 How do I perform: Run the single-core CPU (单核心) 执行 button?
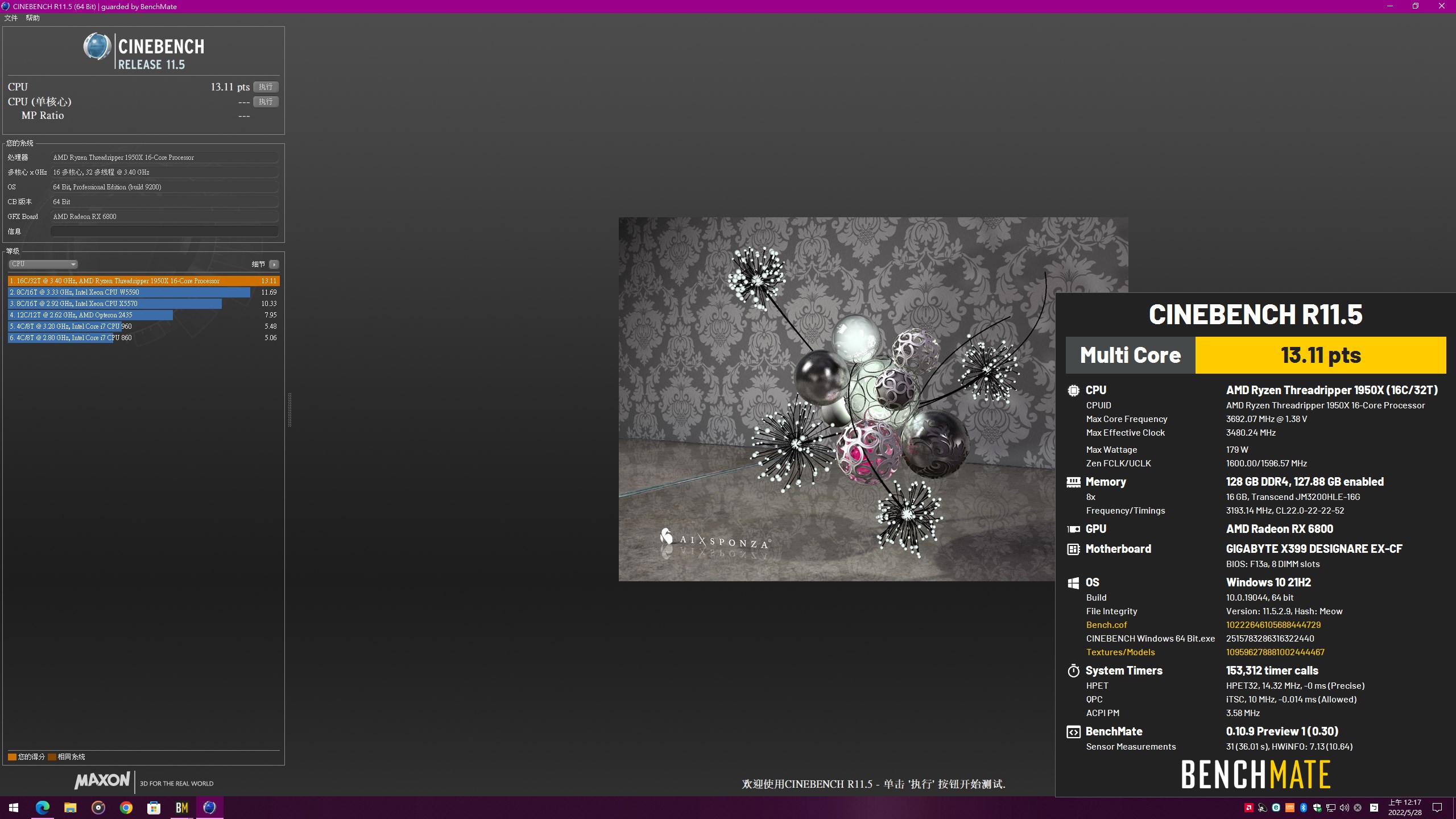266,102
